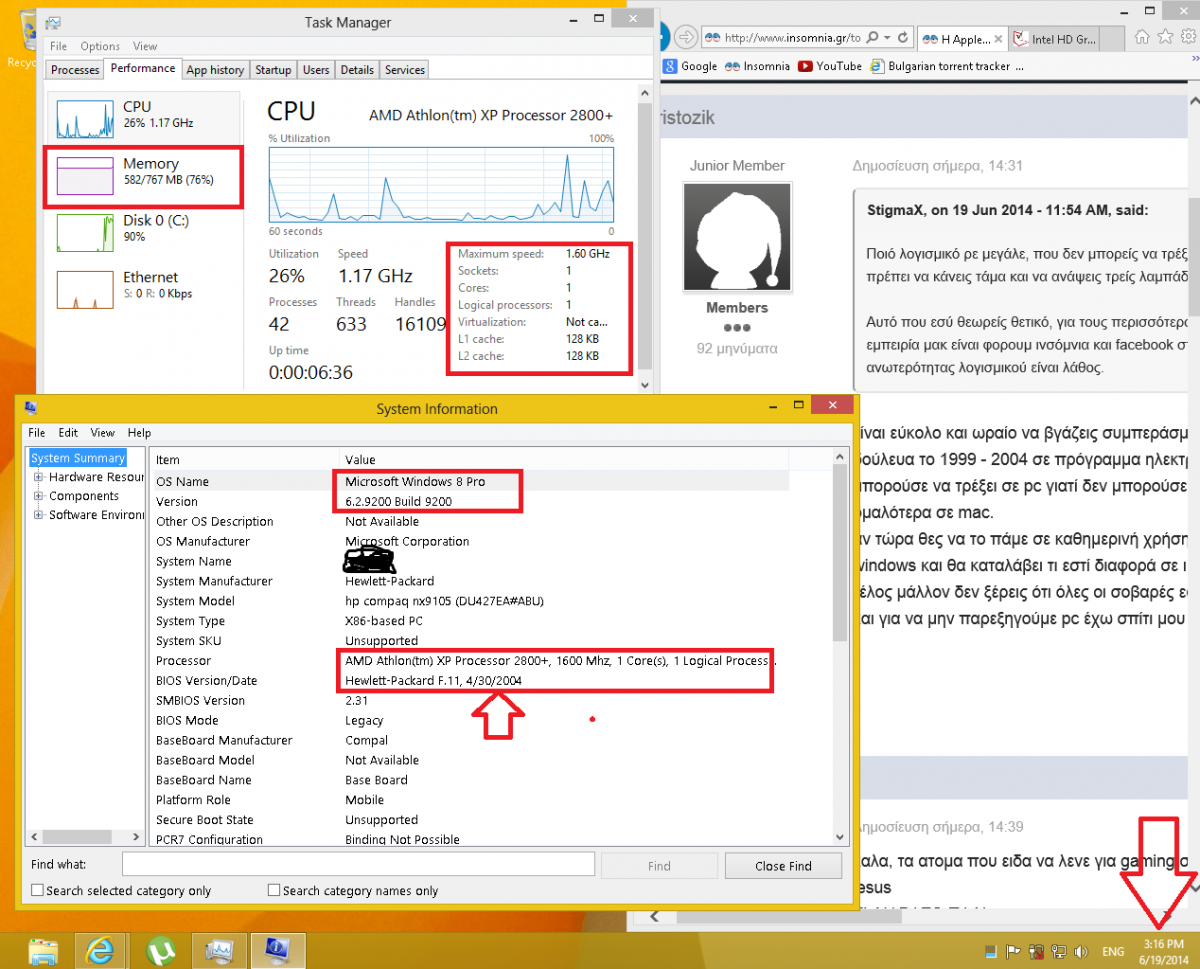1200x969 pixels.
Task: Open System Information Edit menu
Action: point(68,433)
